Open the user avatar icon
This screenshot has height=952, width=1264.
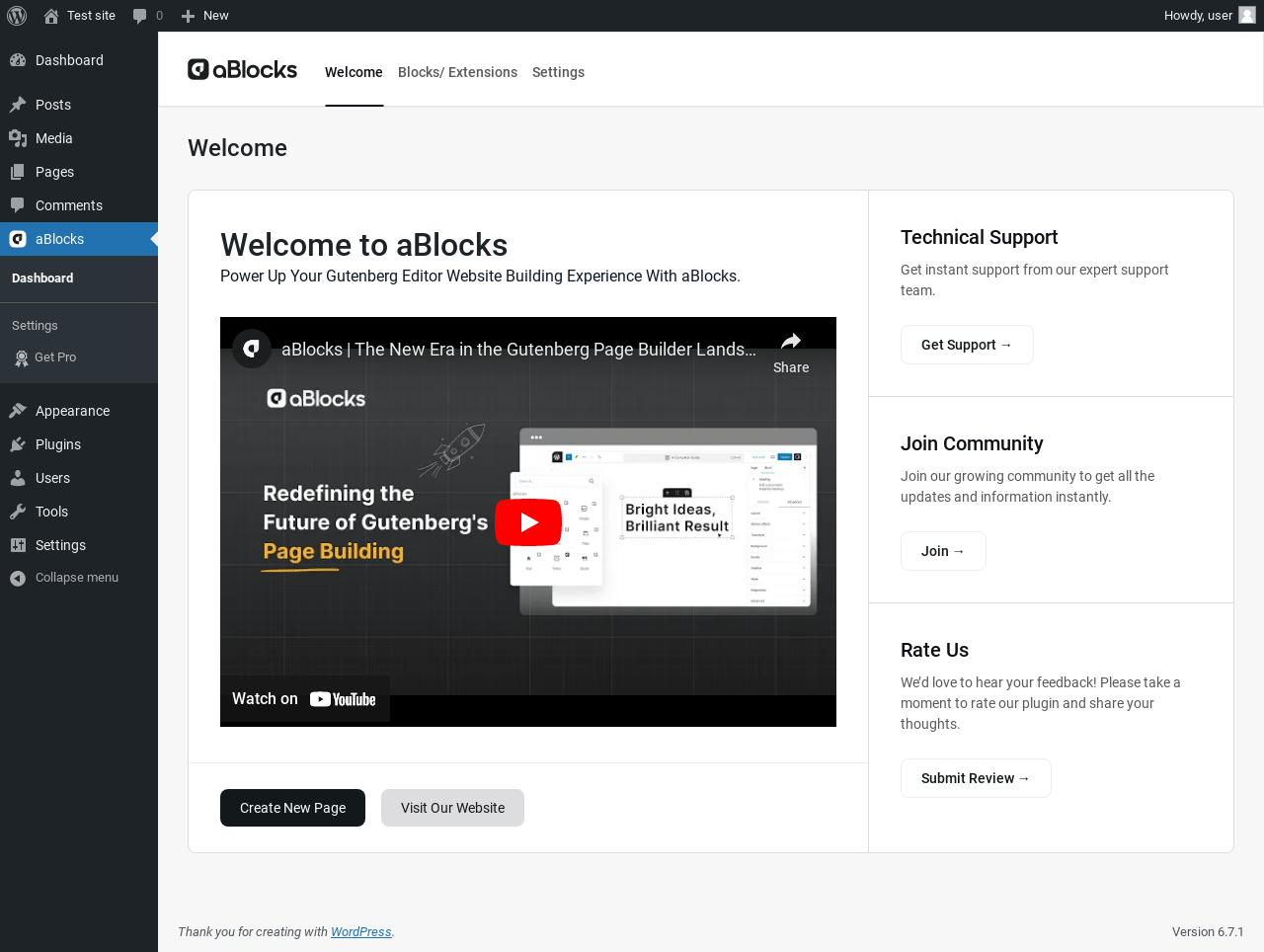(1247, 16)
